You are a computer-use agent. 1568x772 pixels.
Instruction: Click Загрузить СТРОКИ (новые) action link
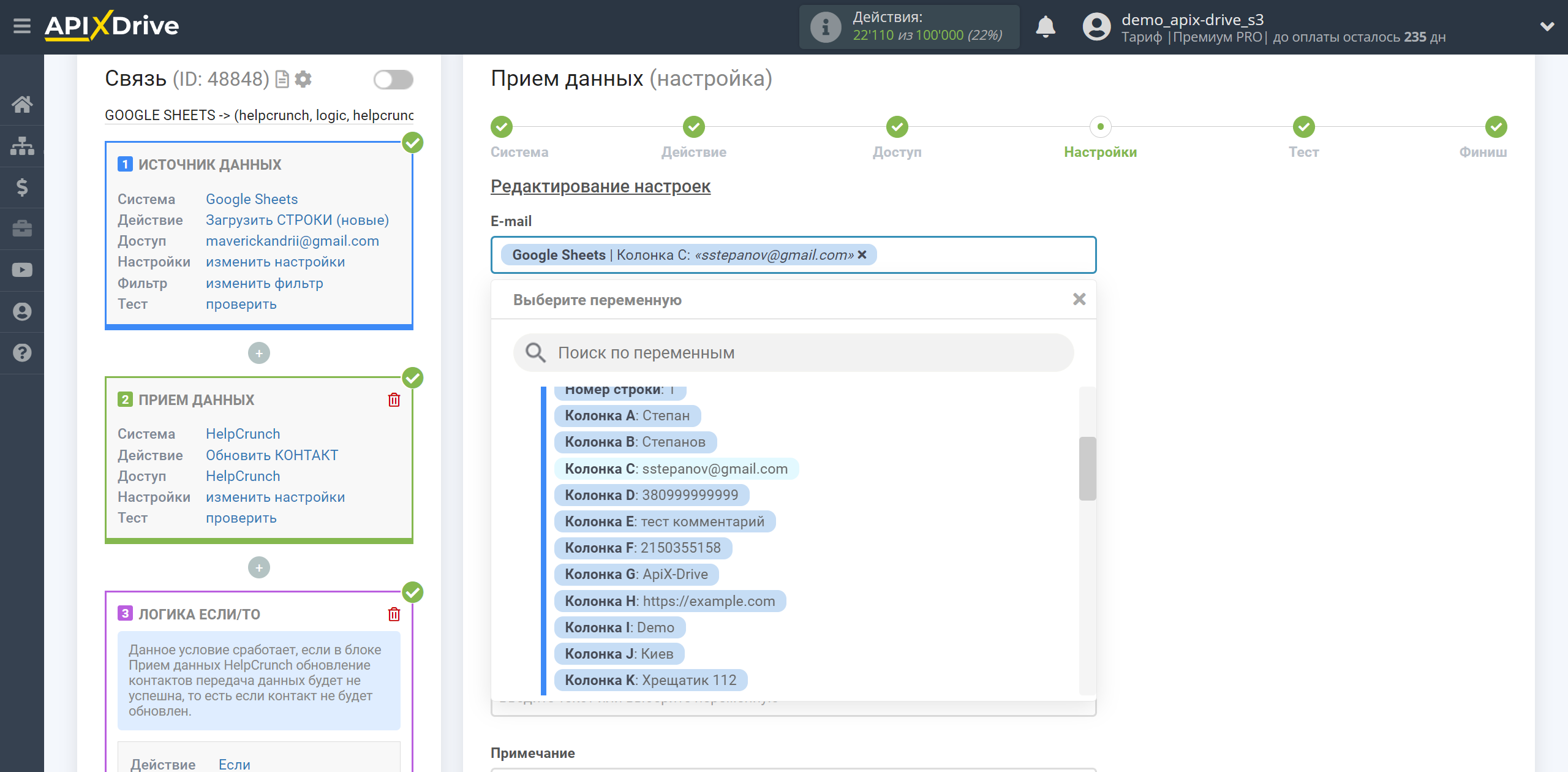[x=297, y=220]
